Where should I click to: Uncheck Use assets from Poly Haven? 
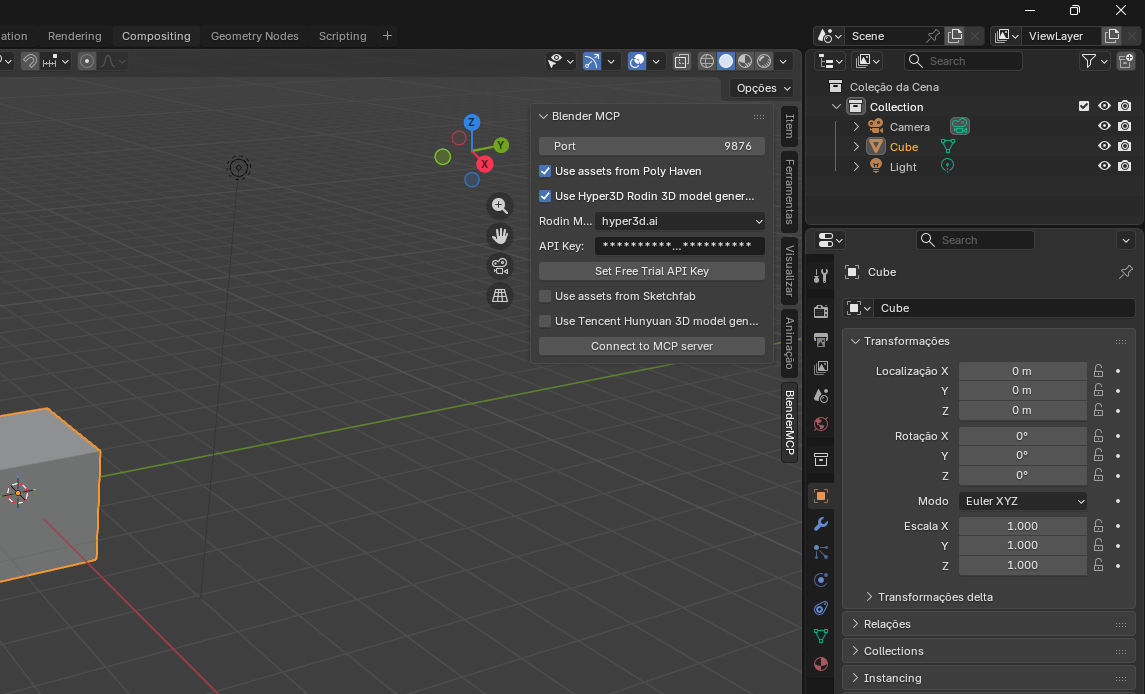[545, 171]
